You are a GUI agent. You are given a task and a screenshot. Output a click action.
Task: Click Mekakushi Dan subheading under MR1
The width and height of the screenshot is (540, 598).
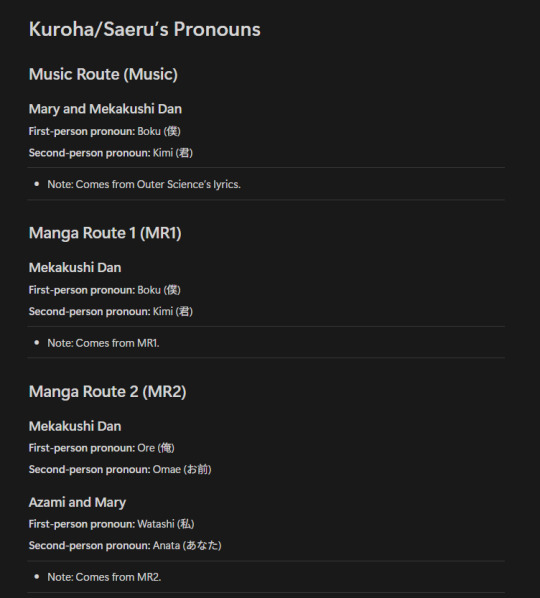pos(75,268)
